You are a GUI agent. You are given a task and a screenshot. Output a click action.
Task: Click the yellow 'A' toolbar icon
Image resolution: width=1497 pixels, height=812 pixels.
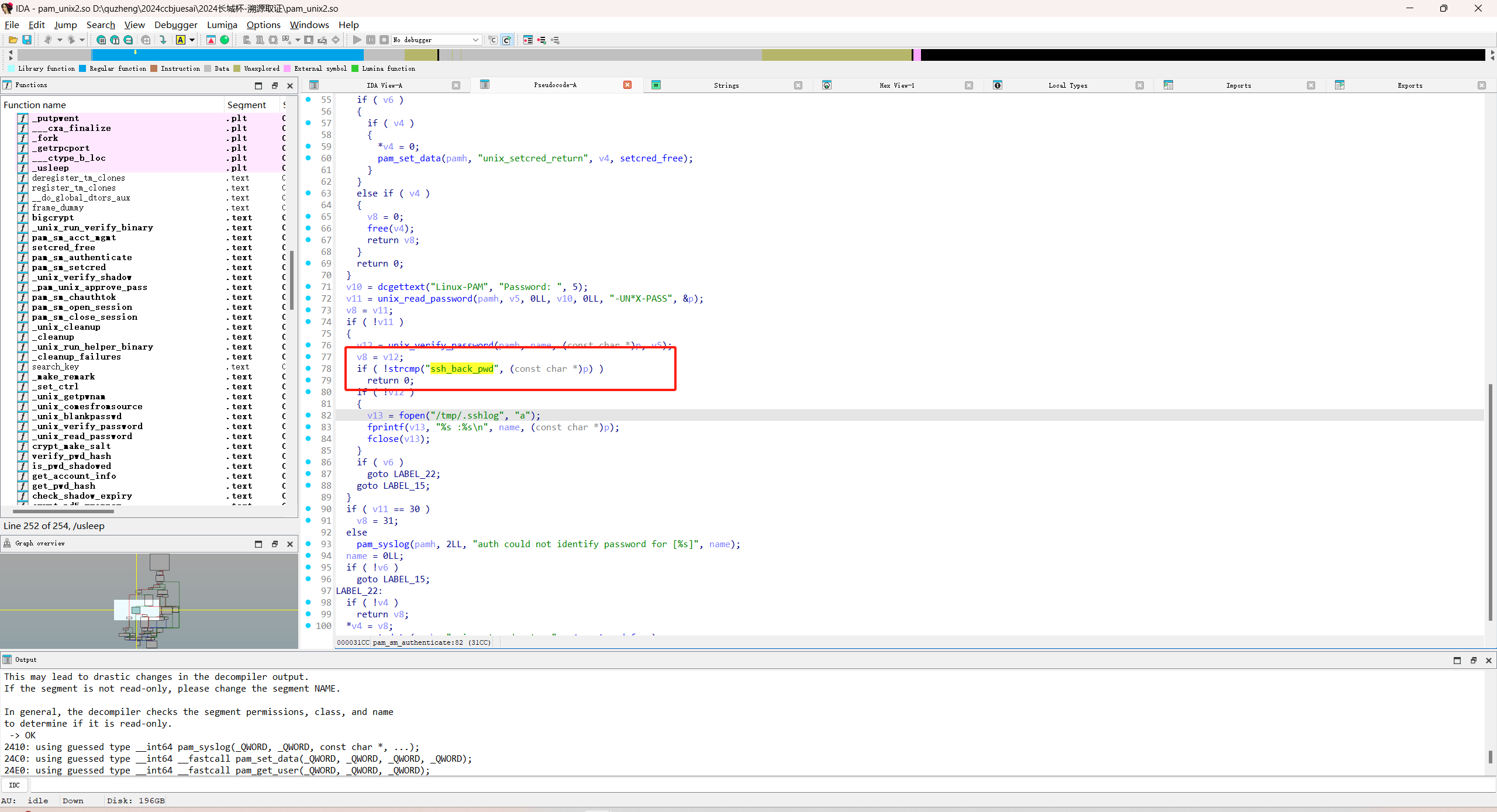coord(181,40)
